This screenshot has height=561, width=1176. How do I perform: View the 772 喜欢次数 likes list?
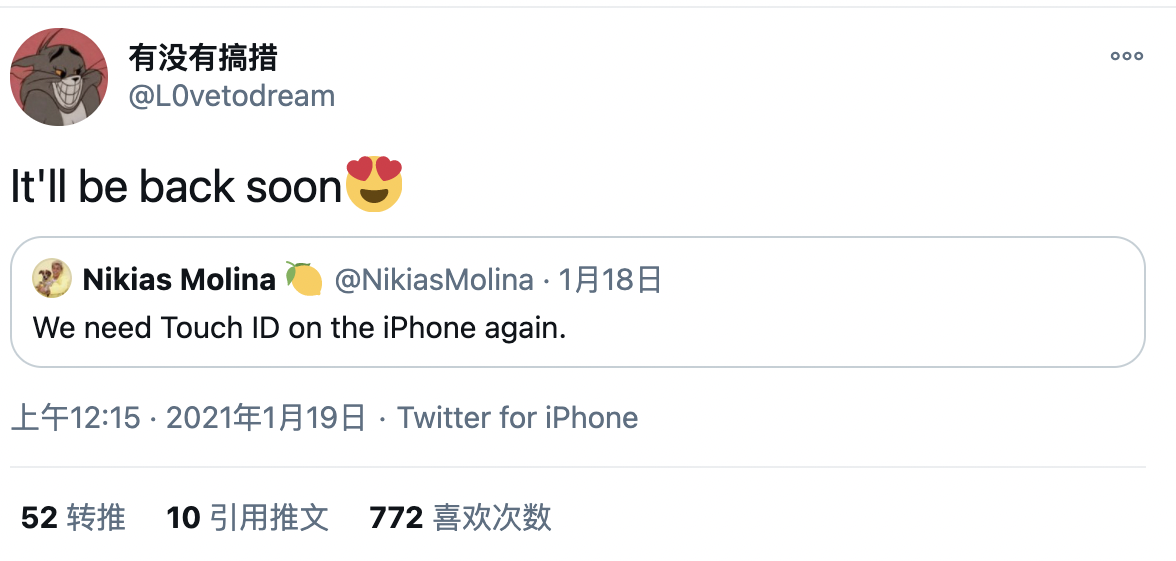460,518
